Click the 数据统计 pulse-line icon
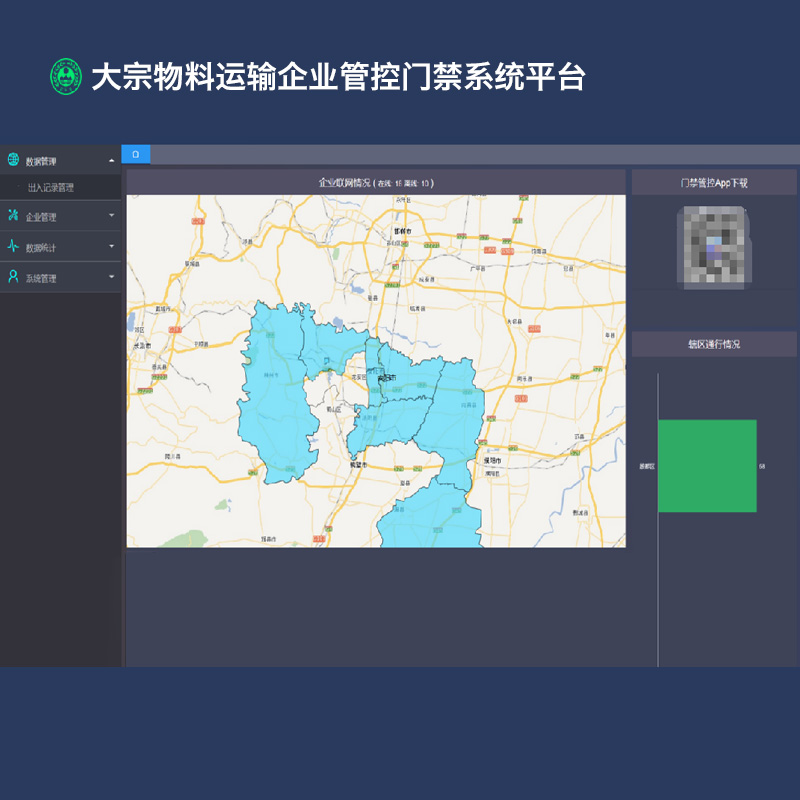Screen dimensions: 800x800 coord(13,246)
